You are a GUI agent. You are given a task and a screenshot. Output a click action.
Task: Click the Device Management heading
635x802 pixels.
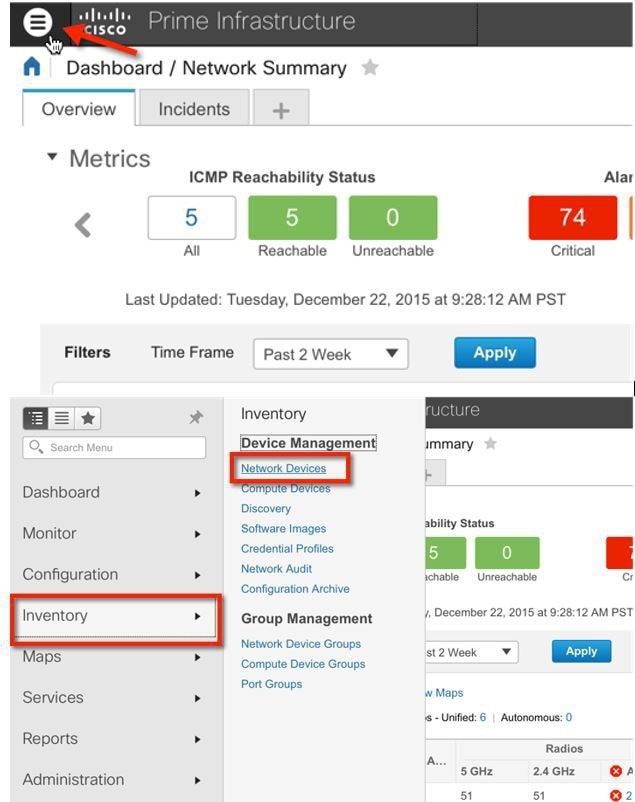(x=309, y=442)
